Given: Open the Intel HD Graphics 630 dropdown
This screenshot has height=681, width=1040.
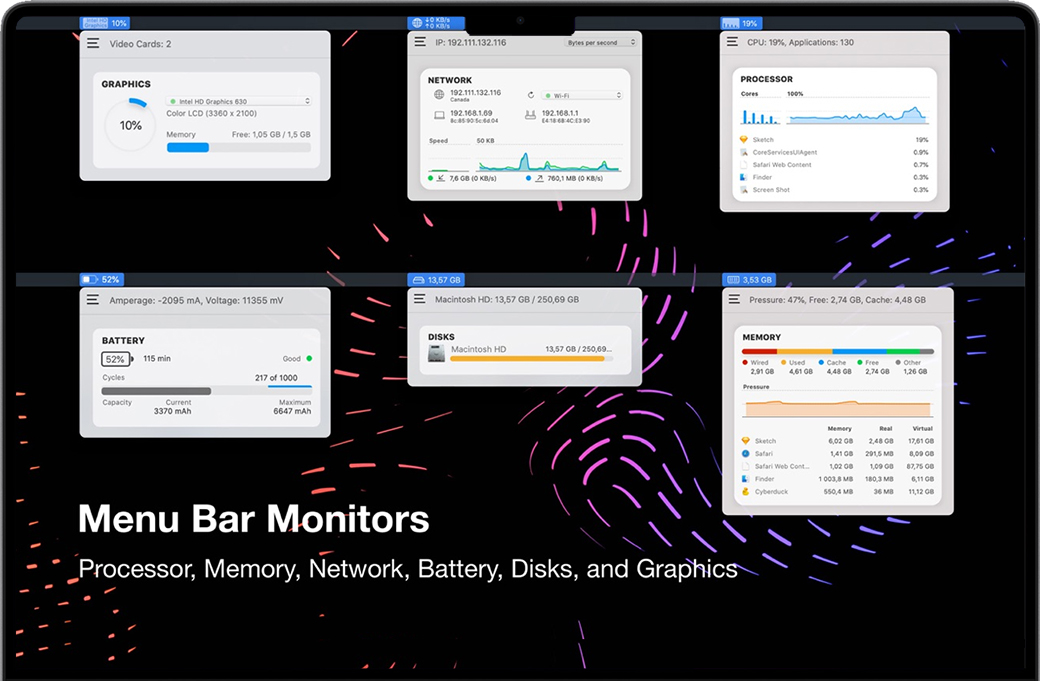Looking at the screenshot, I should [239, 101].
